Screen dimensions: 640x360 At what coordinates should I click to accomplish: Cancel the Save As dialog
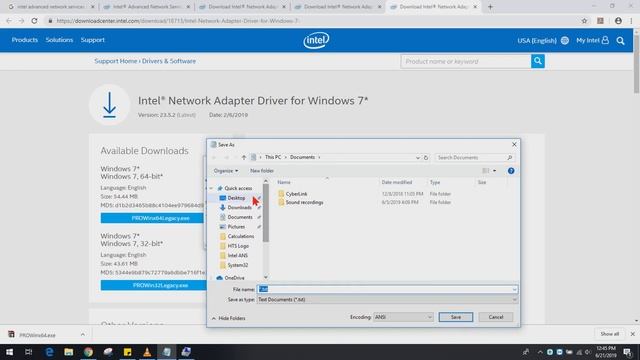click(496, 317)
